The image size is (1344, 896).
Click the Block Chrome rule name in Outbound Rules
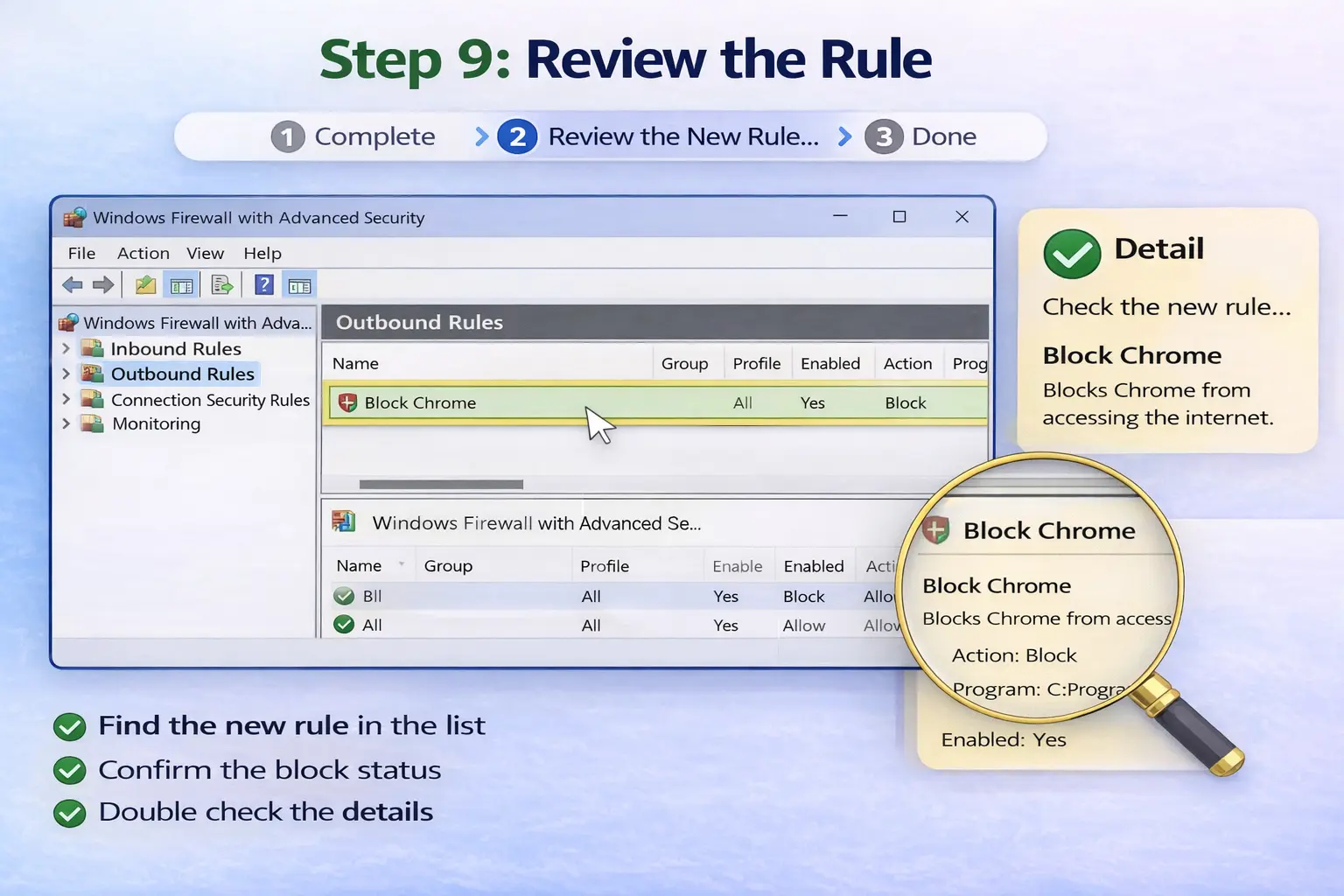[x=420, y=402]
